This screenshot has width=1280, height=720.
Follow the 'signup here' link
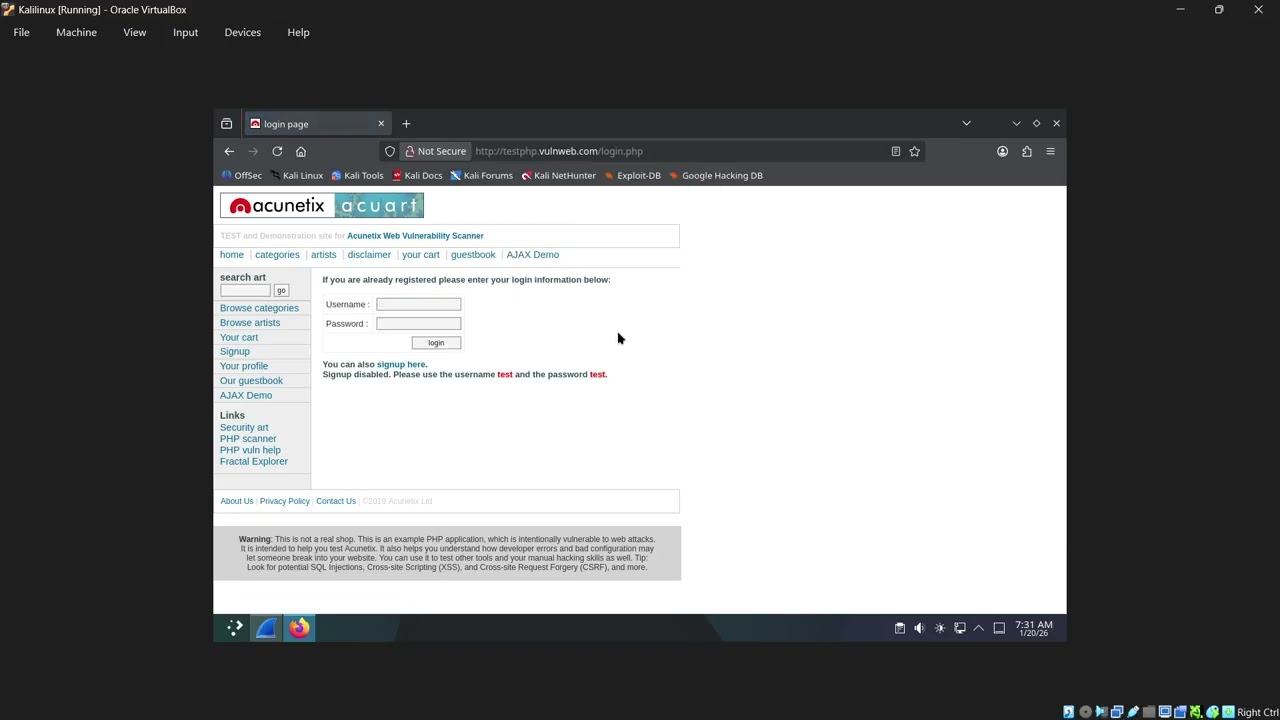click(401, 365)
